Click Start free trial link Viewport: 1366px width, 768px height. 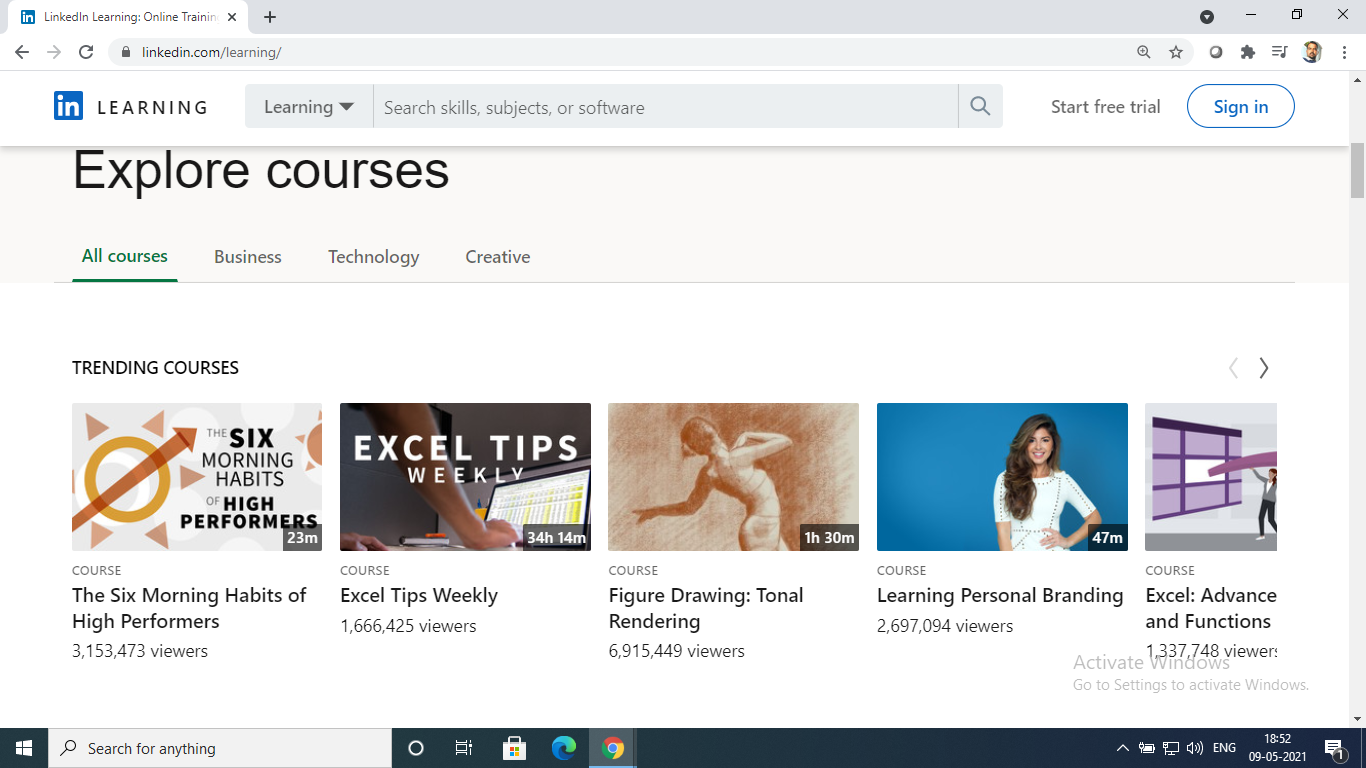1106,107
